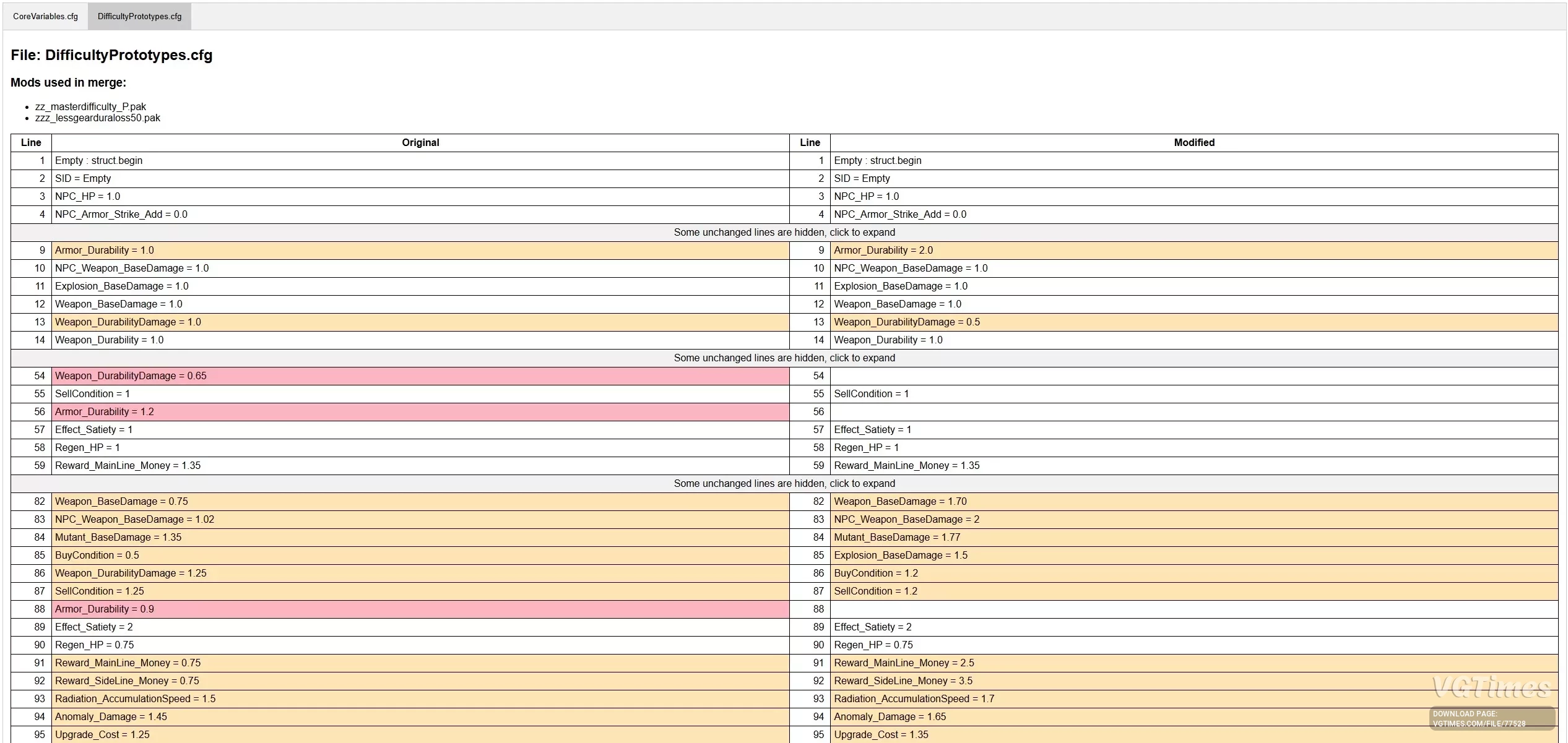1568x743 pixels.
Task: Click modified line Armor_Durability = 2.0
Action: pos(883,251)
